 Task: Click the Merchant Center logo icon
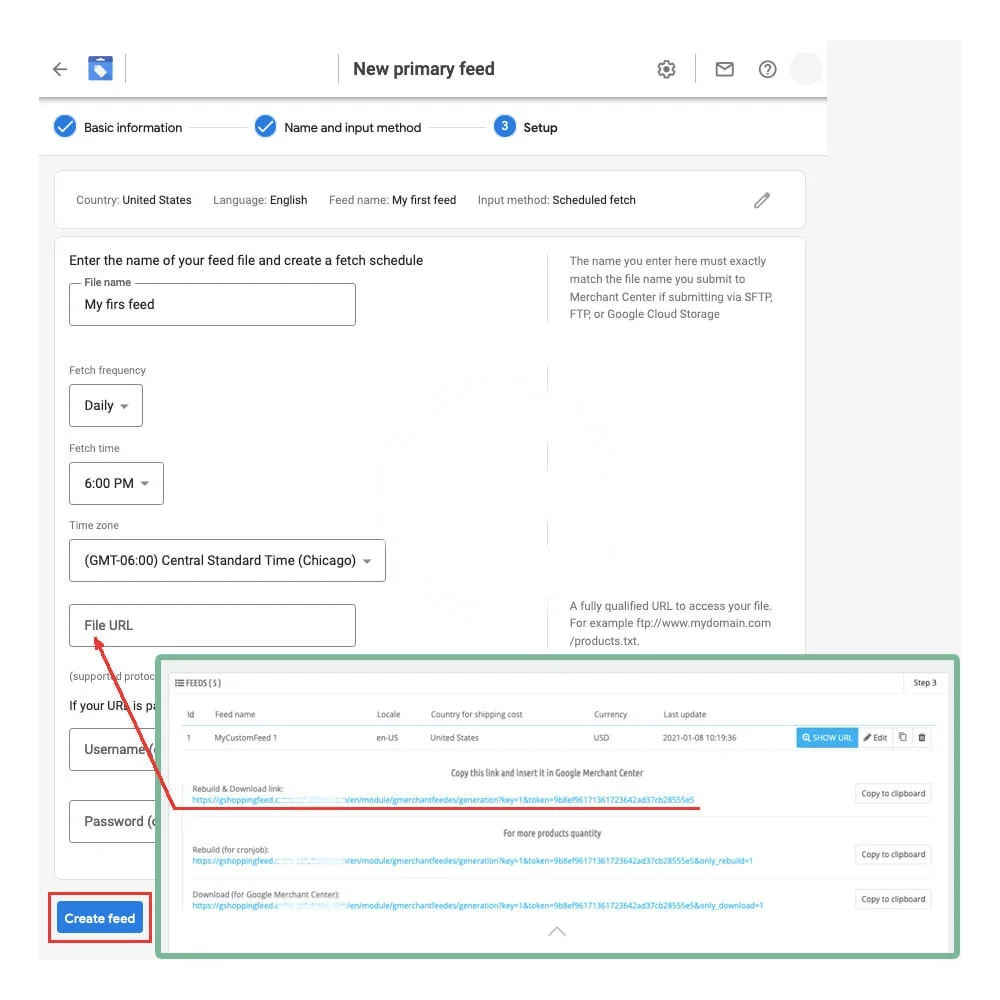(x=100, y=69)
